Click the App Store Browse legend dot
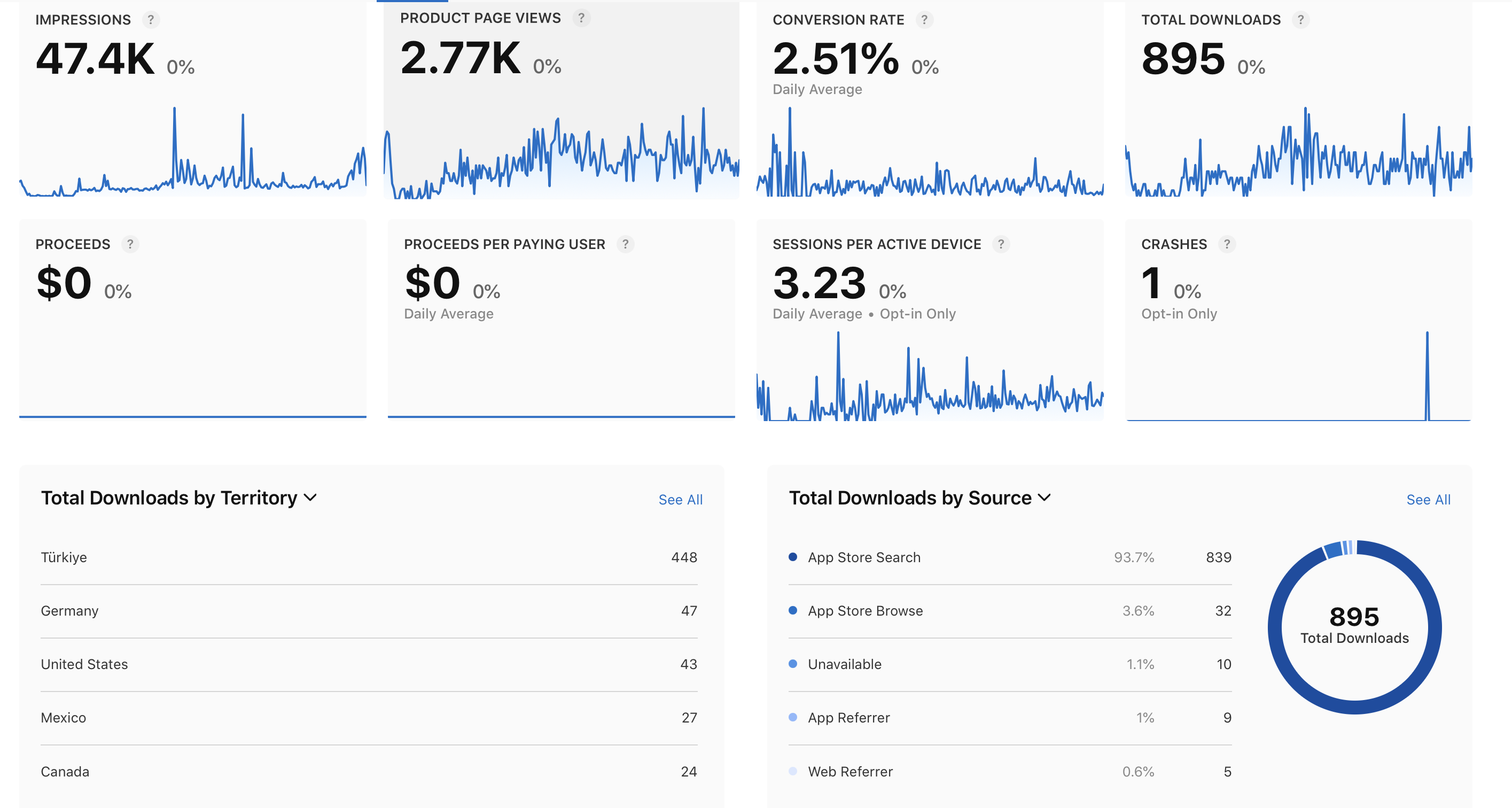Image resolution: width=1512 pixels, height=808 pixels. [x=792, y=610]
